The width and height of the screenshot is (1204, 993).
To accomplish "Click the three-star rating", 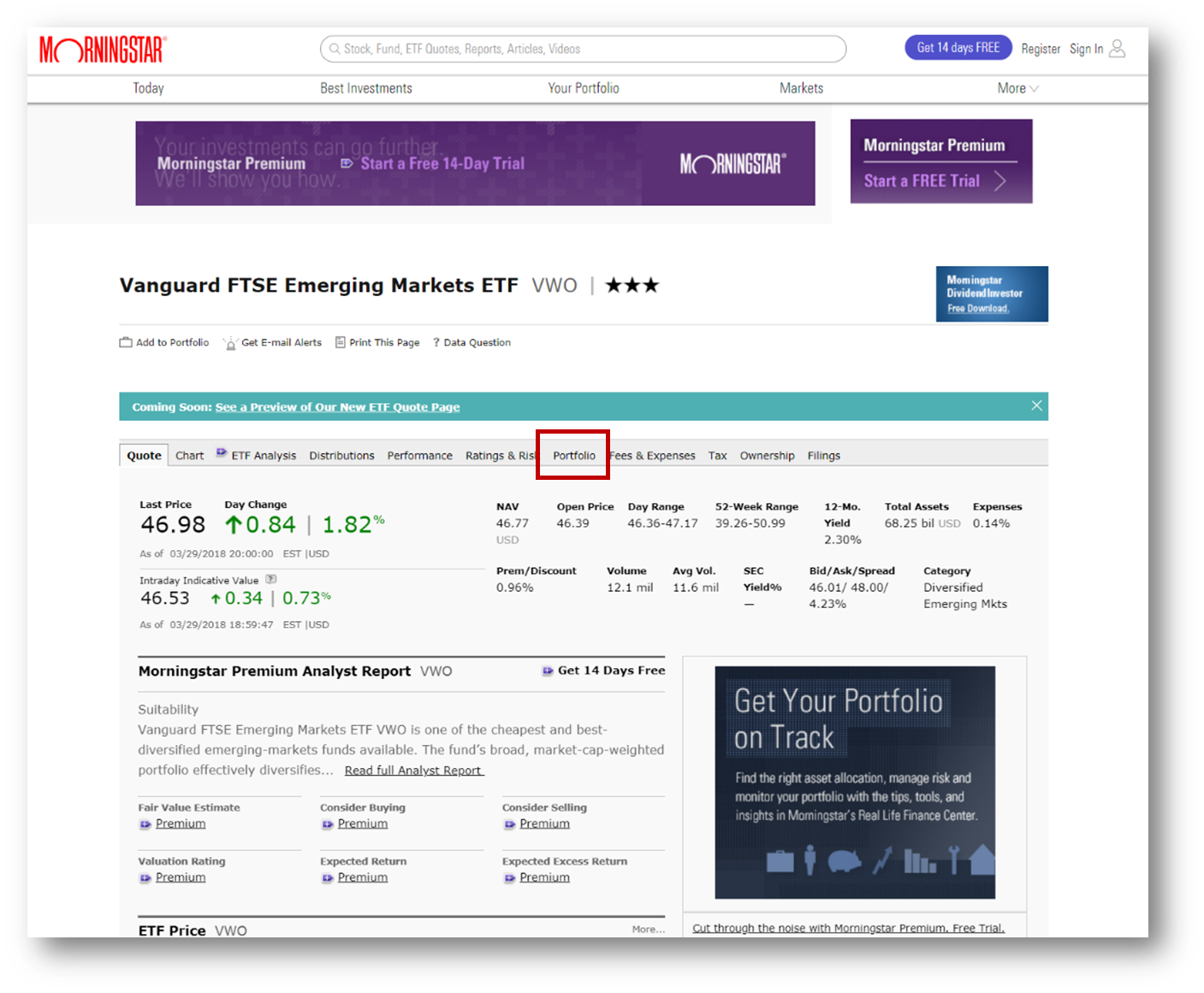I will (x=632, y=285).
